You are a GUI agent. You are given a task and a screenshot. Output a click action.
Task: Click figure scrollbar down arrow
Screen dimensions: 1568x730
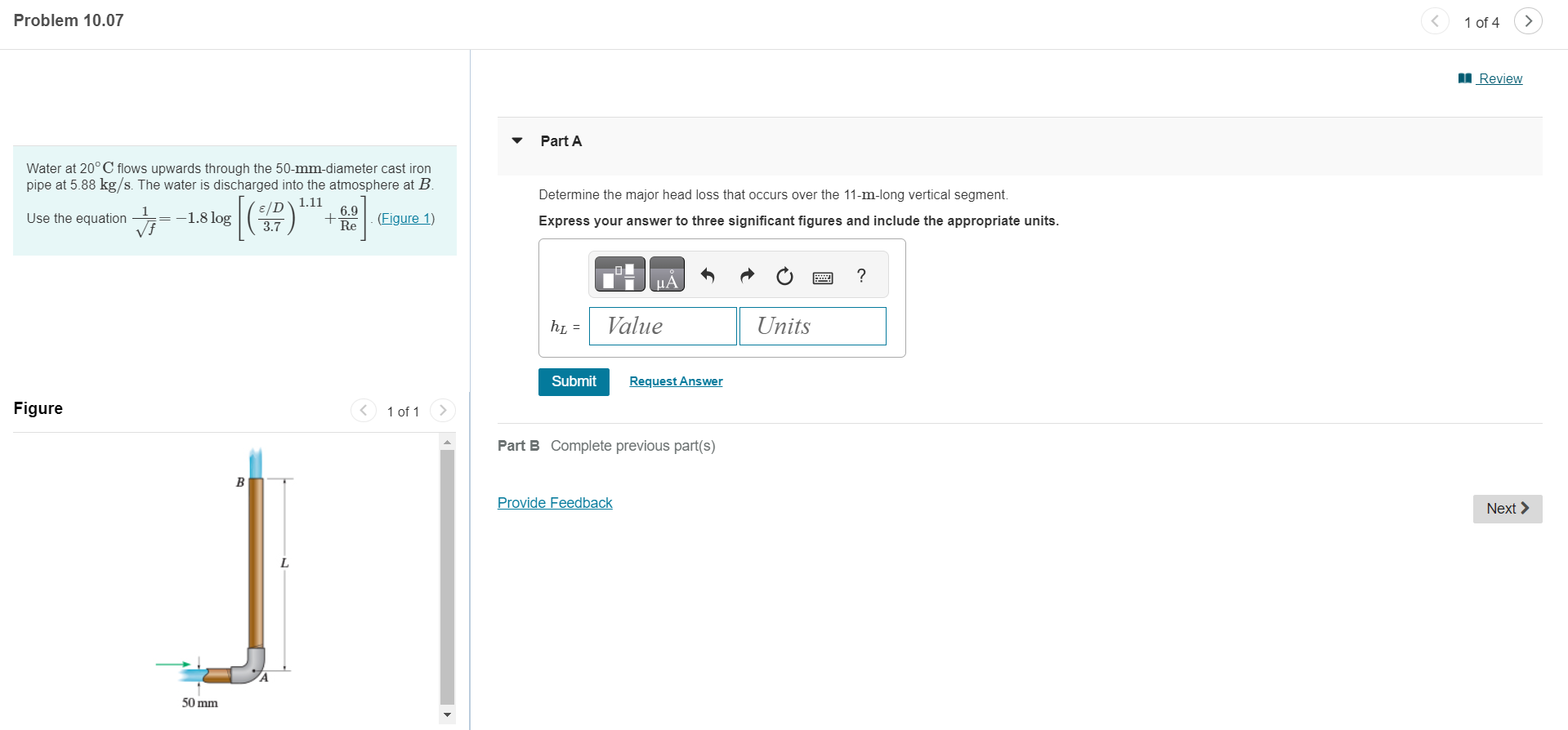point(447,714)
